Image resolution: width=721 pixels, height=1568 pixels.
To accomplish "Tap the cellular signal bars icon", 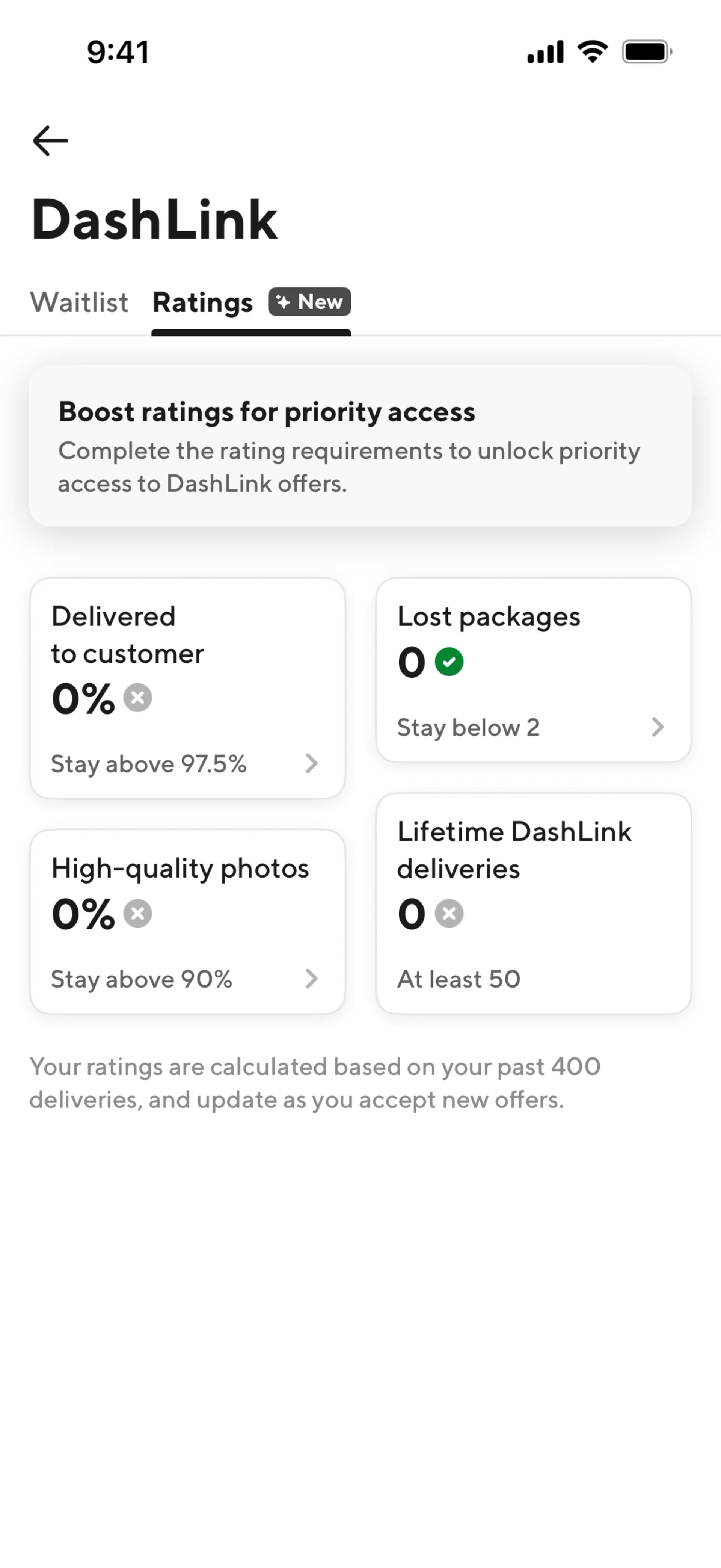I will pyautogui.click(x=545, y=52).
